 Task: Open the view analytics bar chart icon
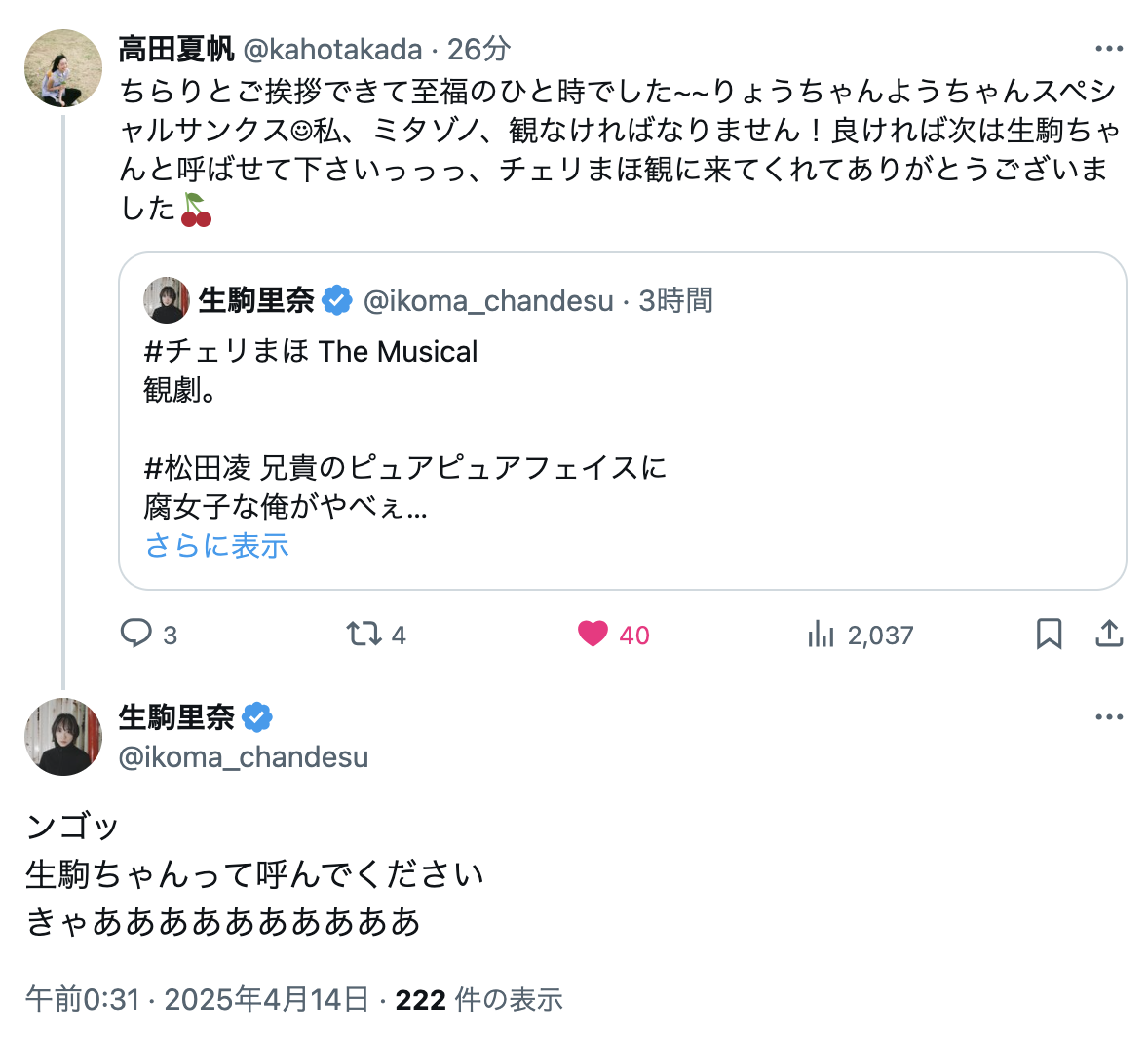[x=821, y=635]
